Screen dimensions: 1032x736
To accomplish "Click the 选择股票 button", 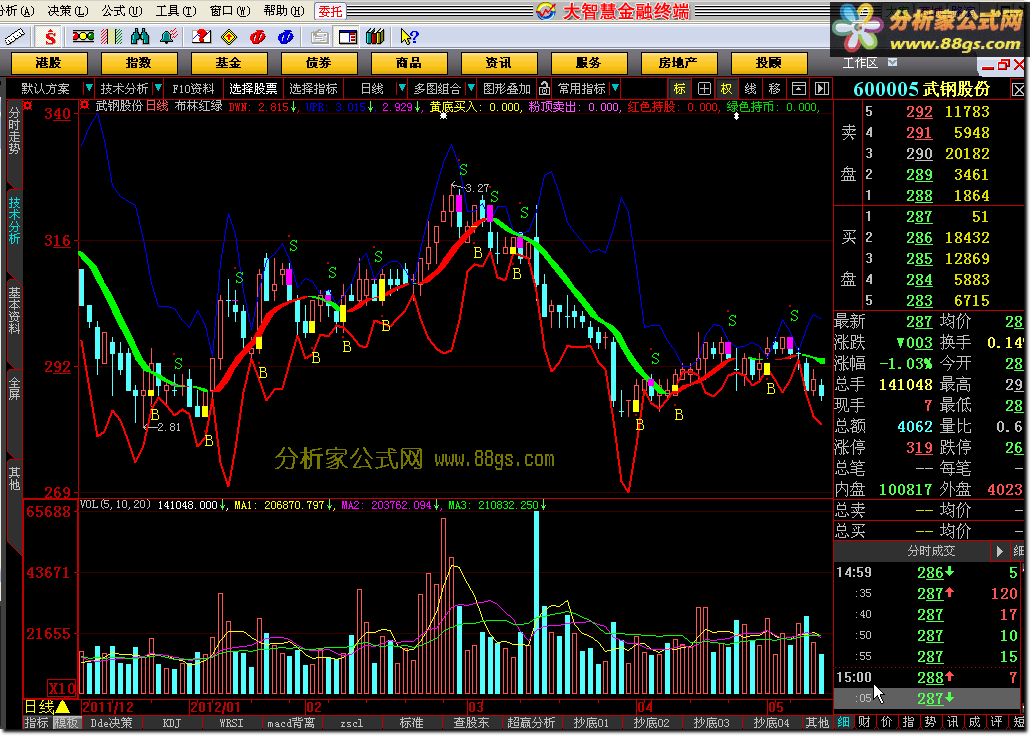I will tap(253, 88).
